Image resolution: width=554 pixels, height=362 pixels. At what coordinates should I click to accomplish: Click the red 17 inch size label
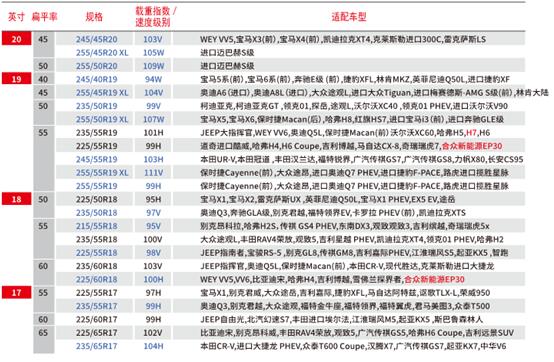17,292
